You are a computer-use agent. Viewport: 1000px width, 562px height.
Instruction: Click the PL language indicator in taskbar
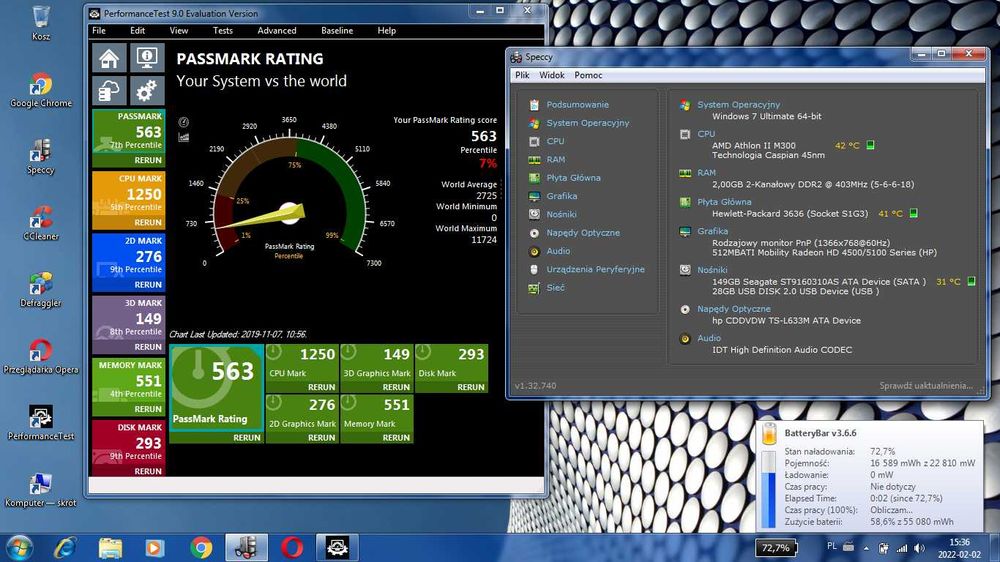(x=832, y=546)
